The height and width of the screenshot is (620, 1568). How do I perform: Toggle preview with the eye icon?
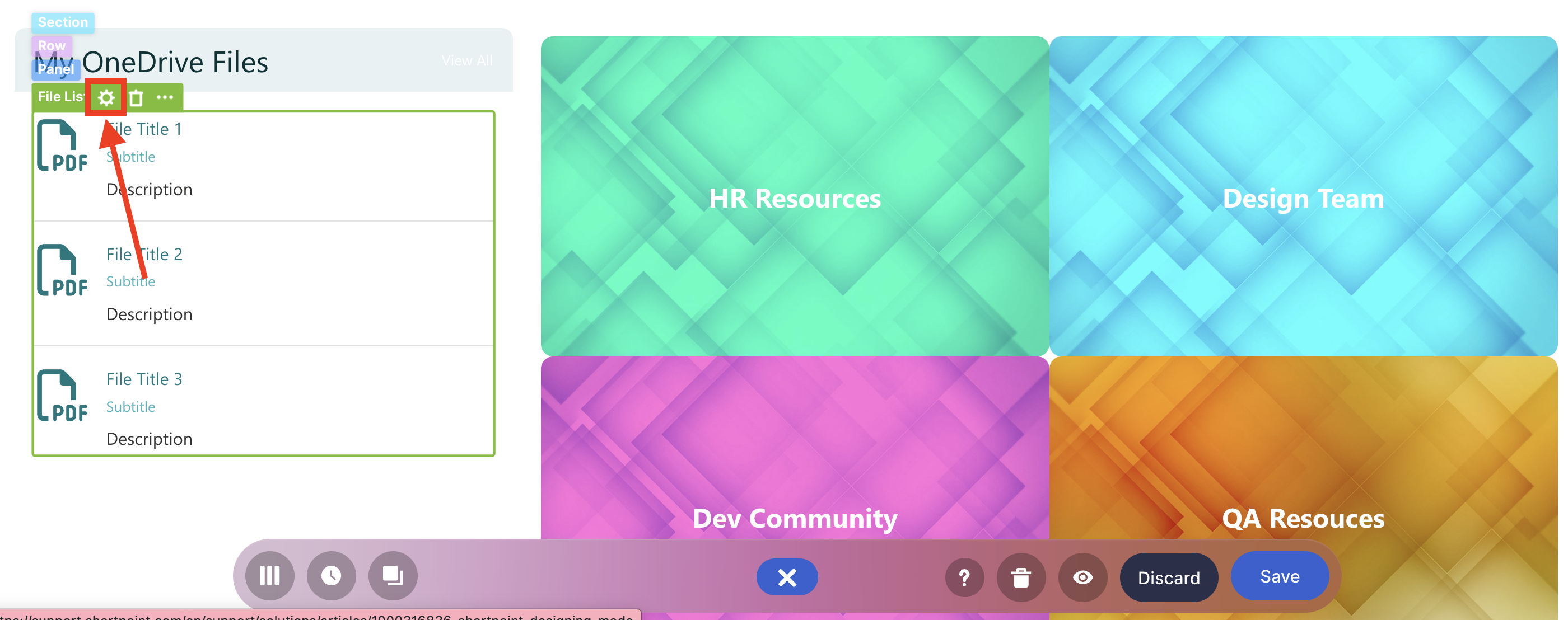point(1082,577)
